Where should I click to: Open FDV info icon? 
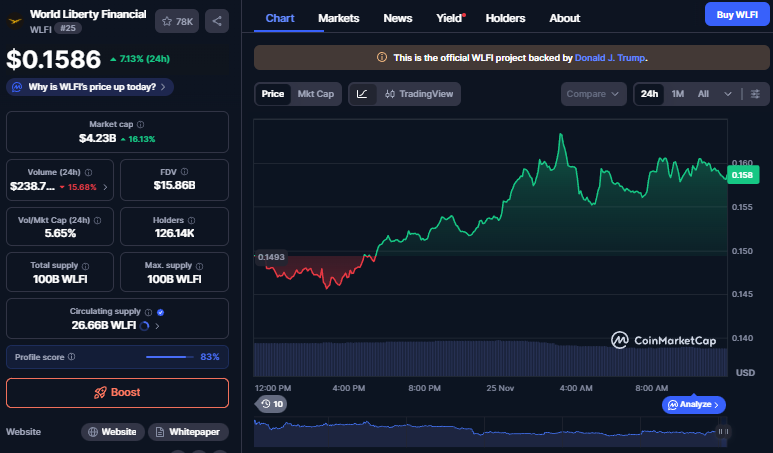pos(184,172)
